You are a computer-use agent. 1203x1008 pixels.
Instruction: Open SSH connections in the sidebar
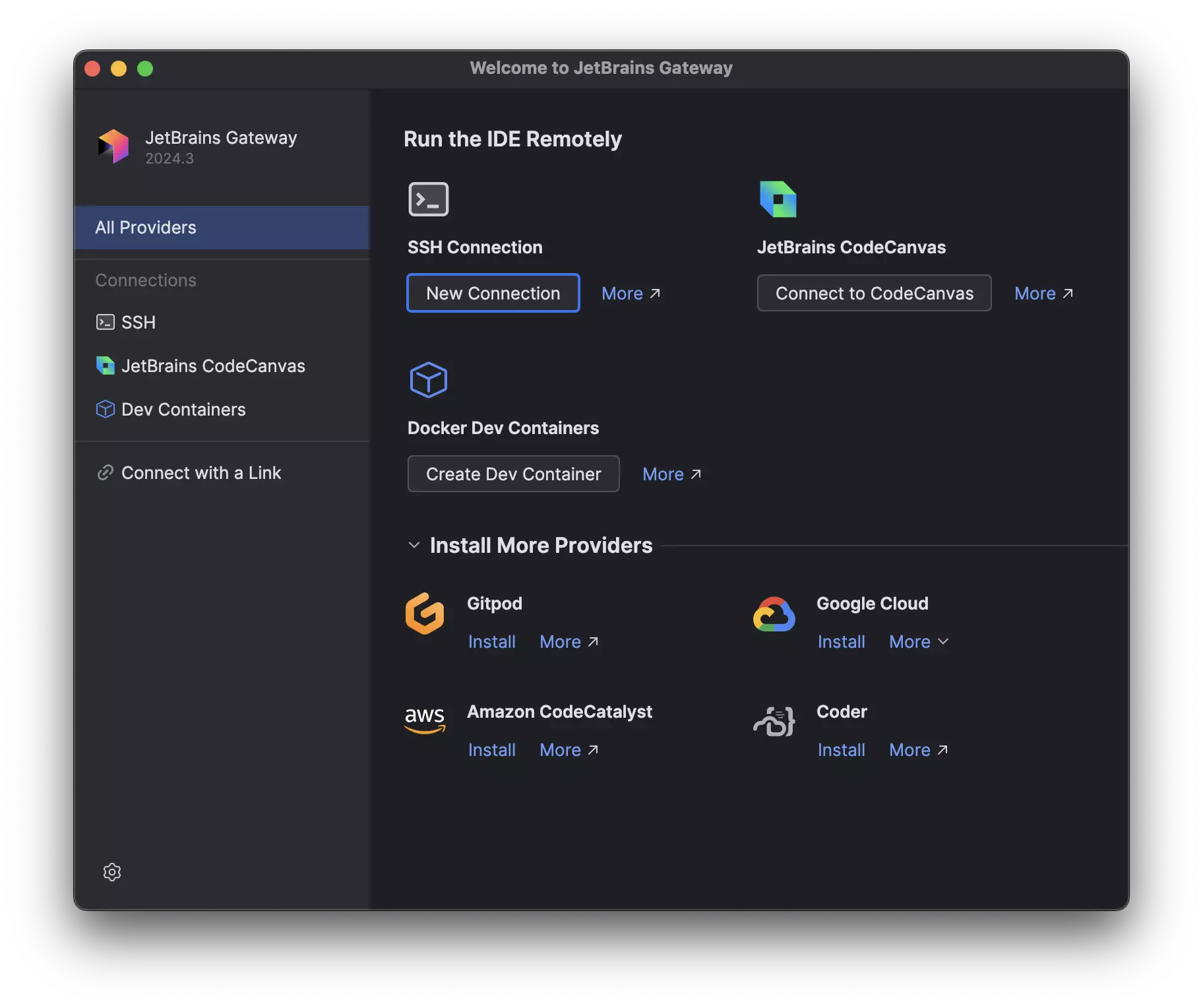pyautogui.click(x=139, y=323)
